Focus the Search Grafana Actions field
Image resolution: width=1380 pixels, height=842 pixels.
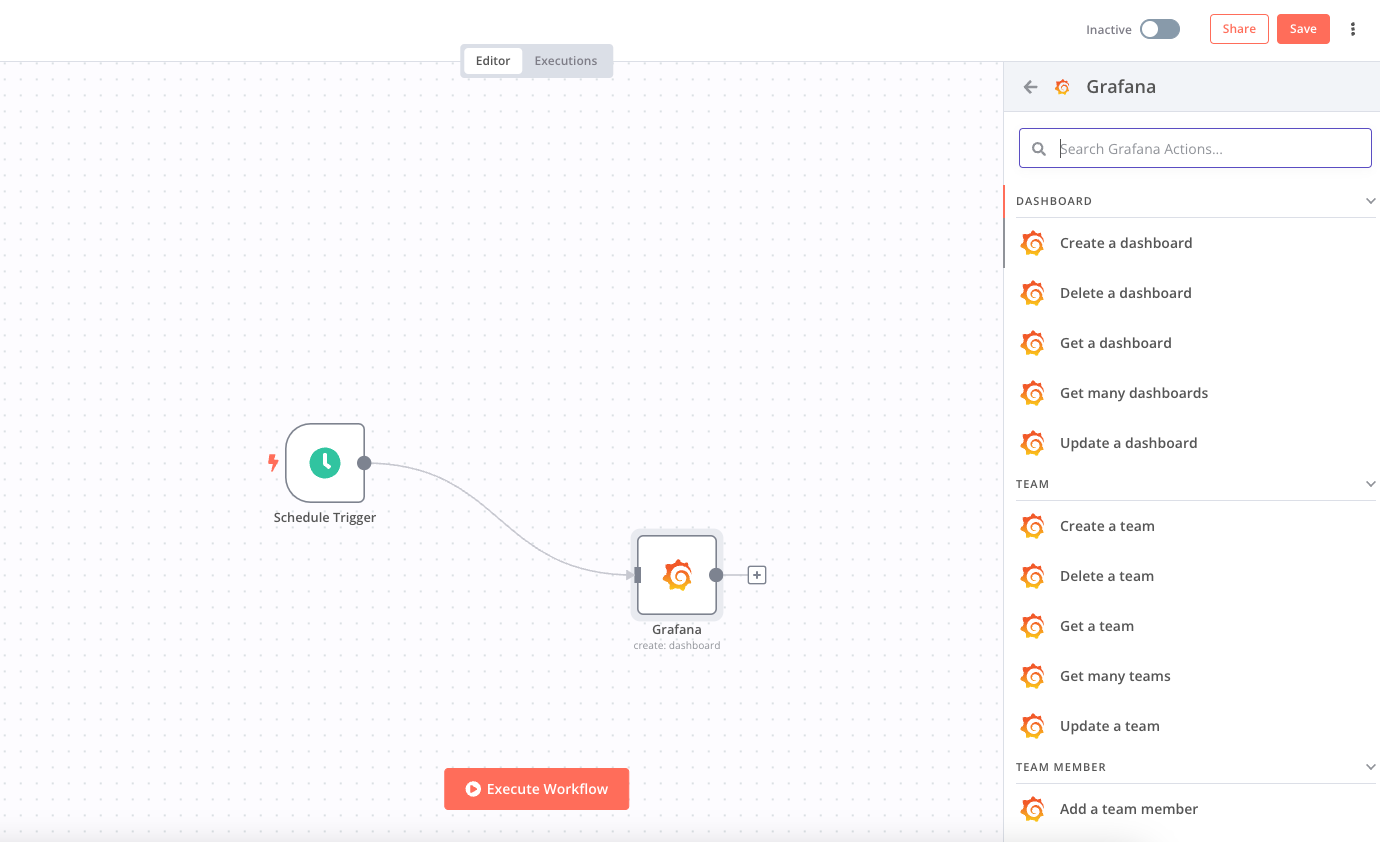point(1210,149)
